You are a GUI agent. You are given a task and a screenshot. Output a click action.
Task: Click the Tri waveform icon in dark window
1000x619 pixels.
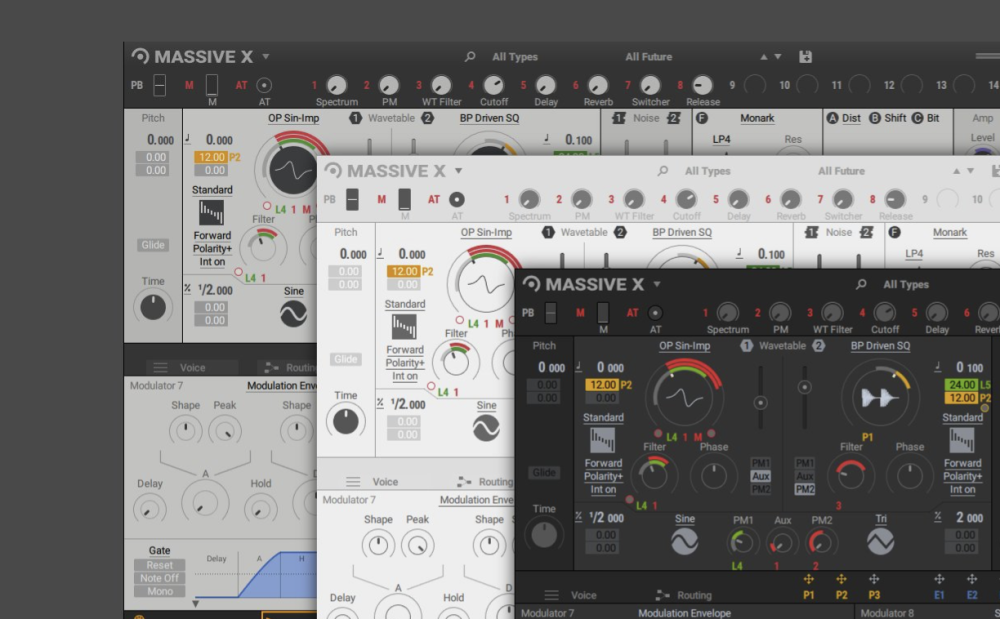[880, 542]
